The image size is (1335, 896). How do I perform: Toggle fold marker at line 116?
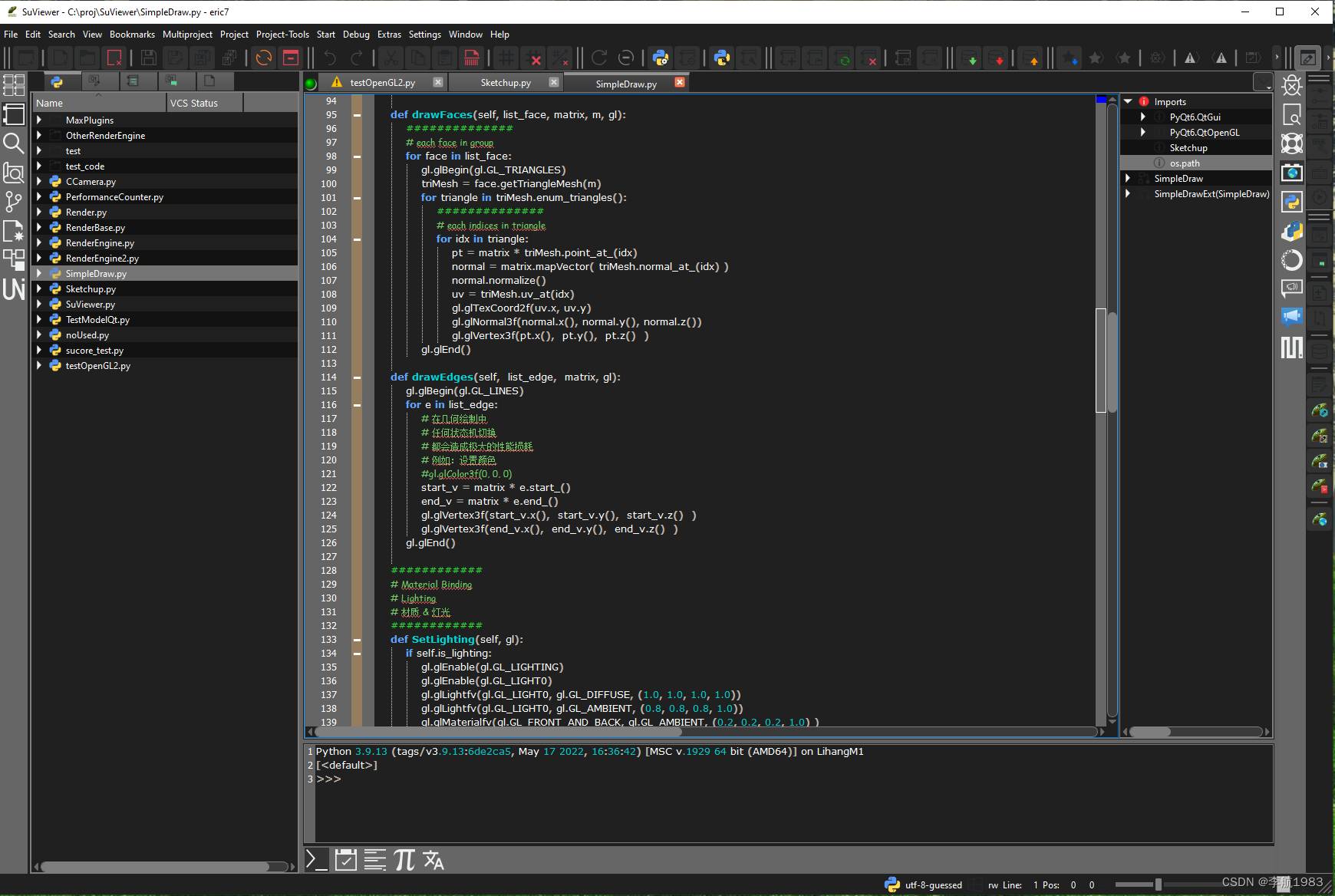pyautogui.click(x=357, y=405)
